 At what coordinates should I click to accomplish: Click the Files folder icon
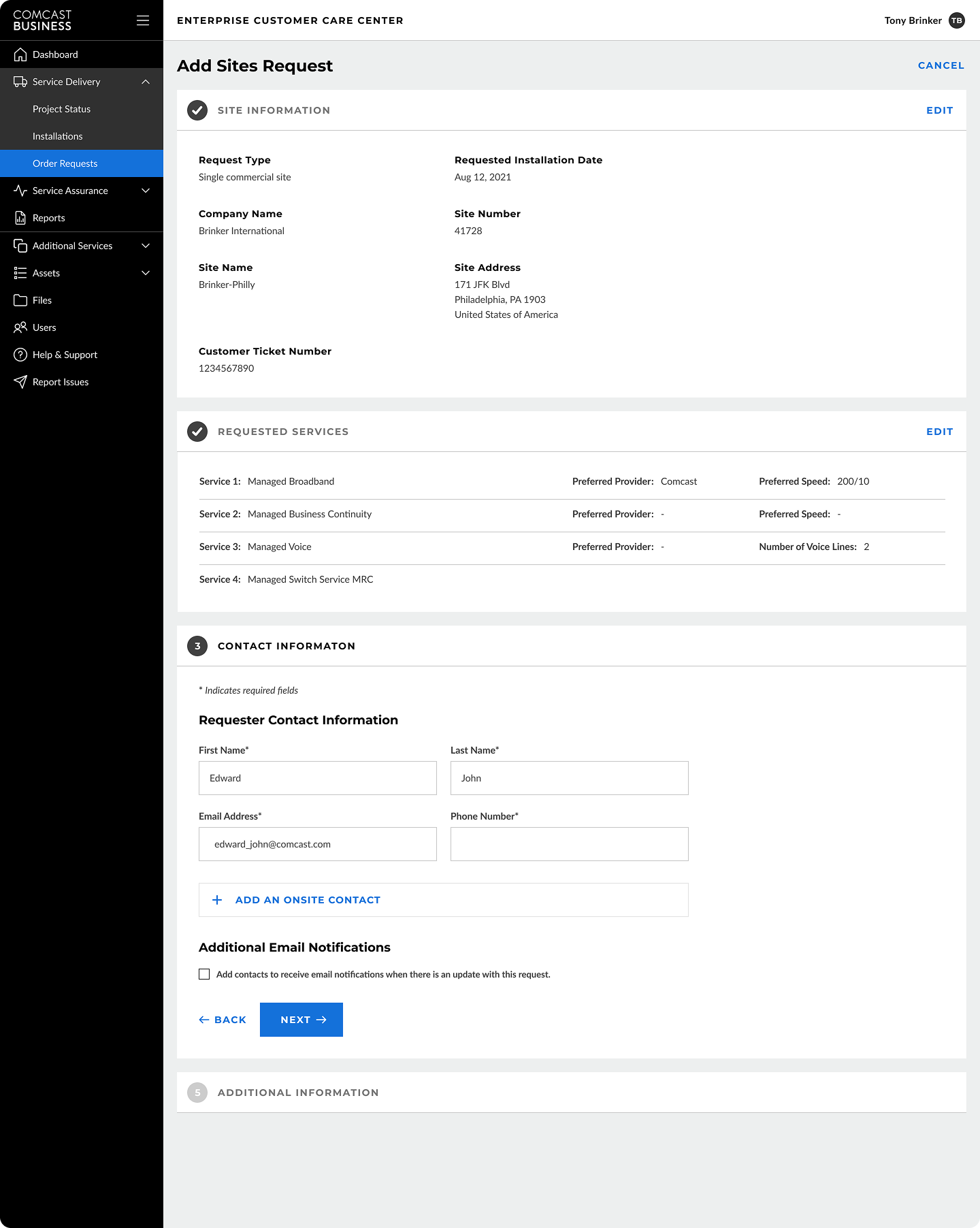tap(20, 300)
